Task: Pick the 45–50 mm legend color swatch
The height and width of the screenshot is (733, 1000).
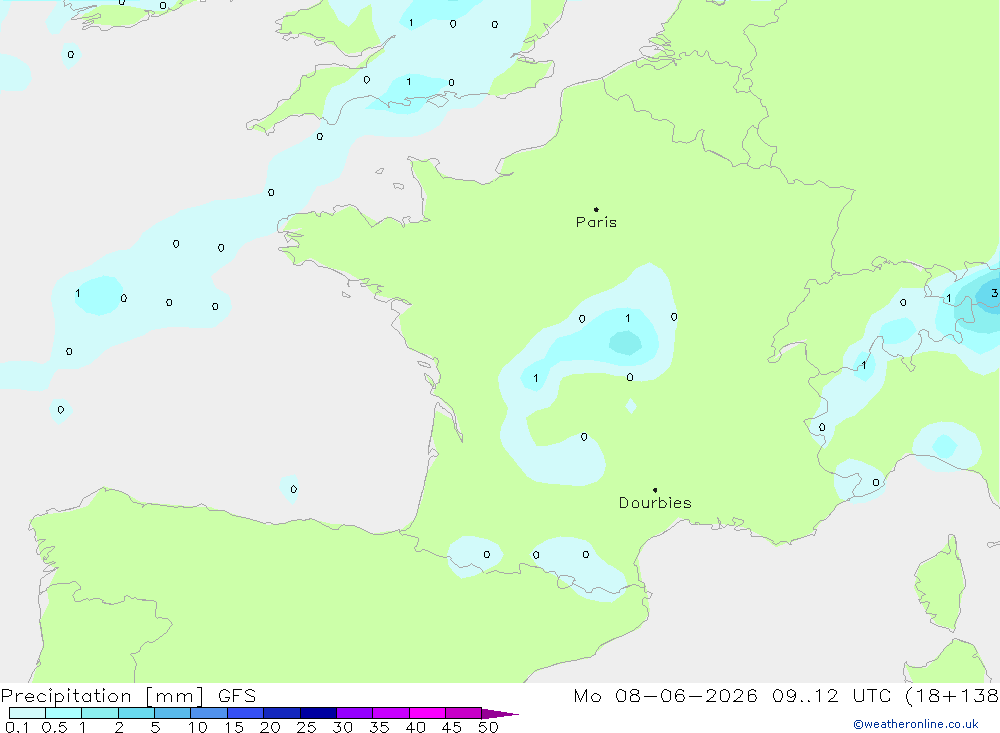Action: (464, 713)
